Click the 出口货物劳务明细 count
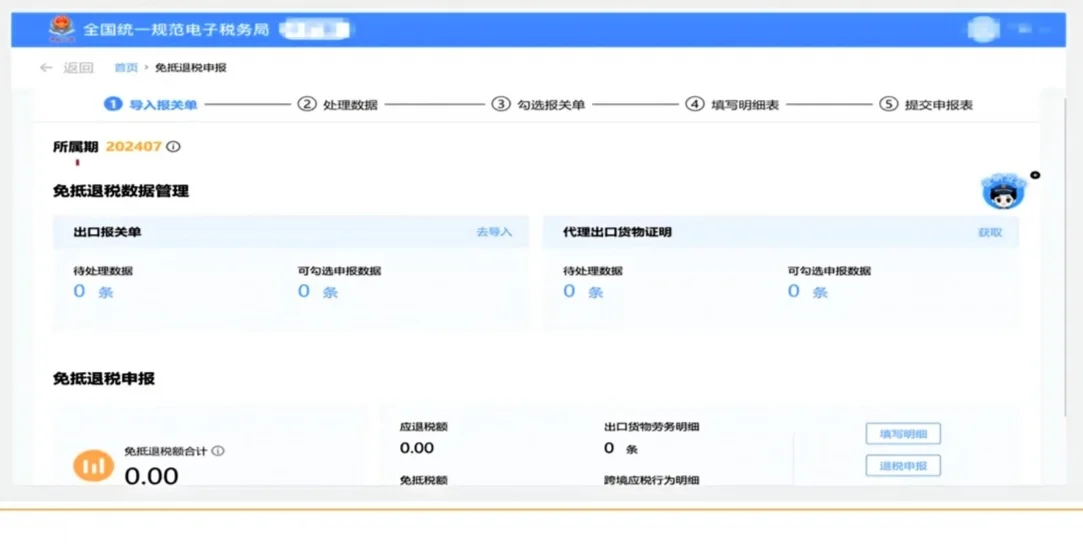Screen dimensions: 1083x557 pyautogui.click(x=620, y=449)
